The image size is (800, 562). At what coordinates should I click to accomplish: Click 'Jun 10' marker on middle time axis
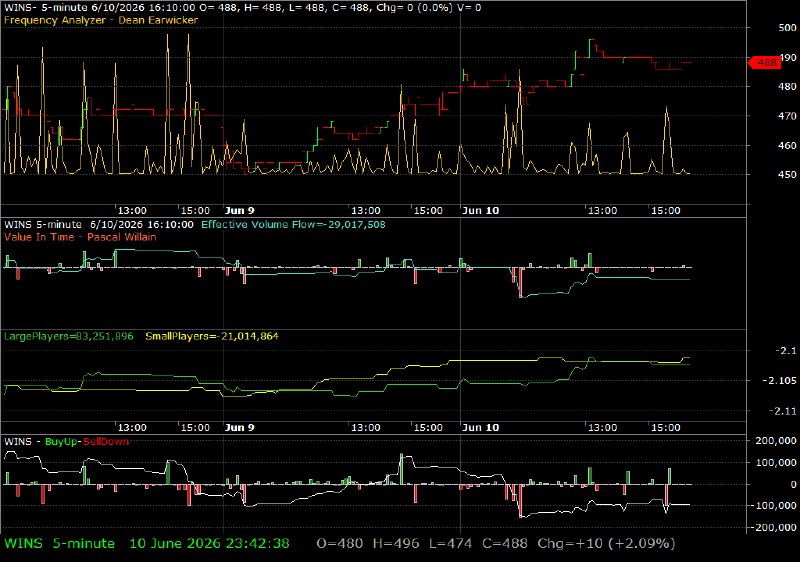pyautogui.click(x=480, y=427)
